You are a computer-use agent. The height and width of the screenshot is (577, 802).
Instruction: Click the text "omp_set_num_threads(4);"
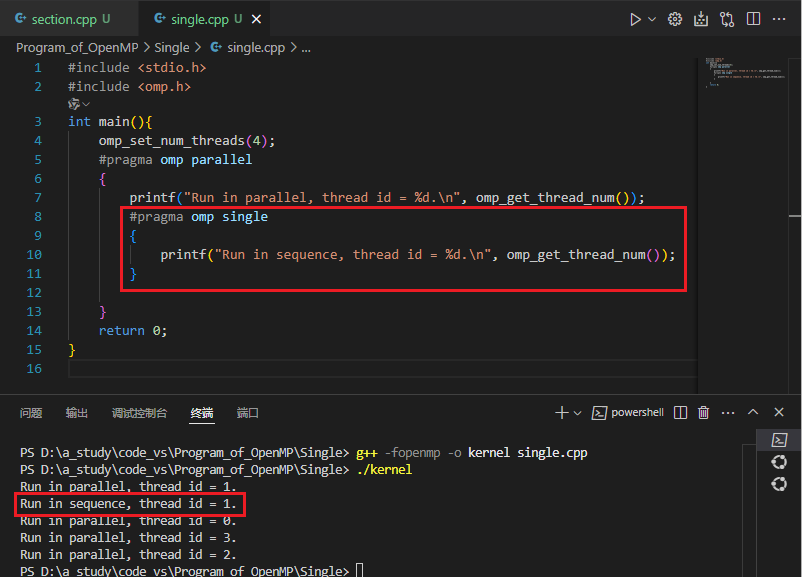187,141
